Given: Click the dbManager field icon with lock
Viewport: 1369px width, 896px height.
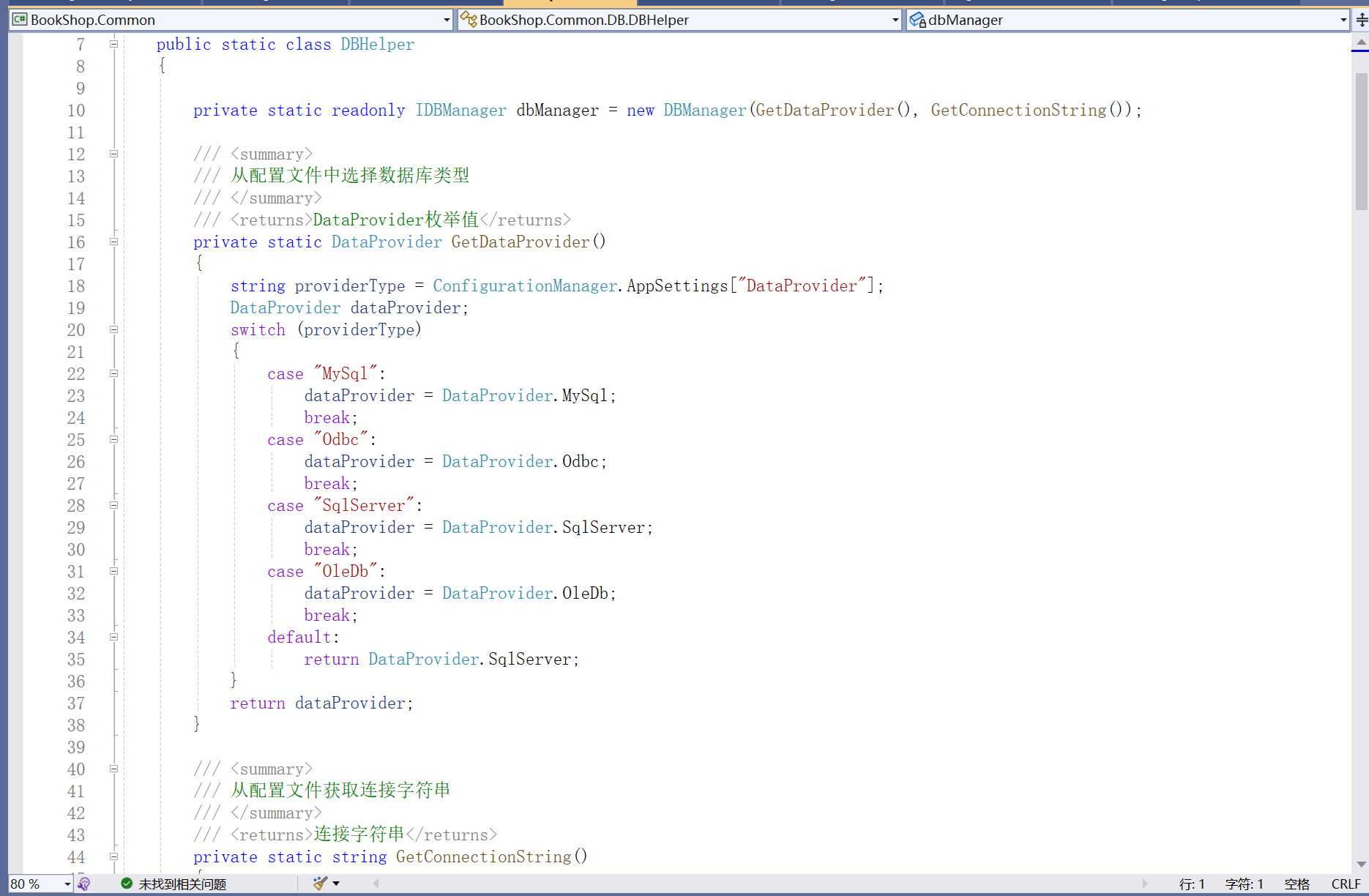Looking at the screenshot, I should [917, 20].
